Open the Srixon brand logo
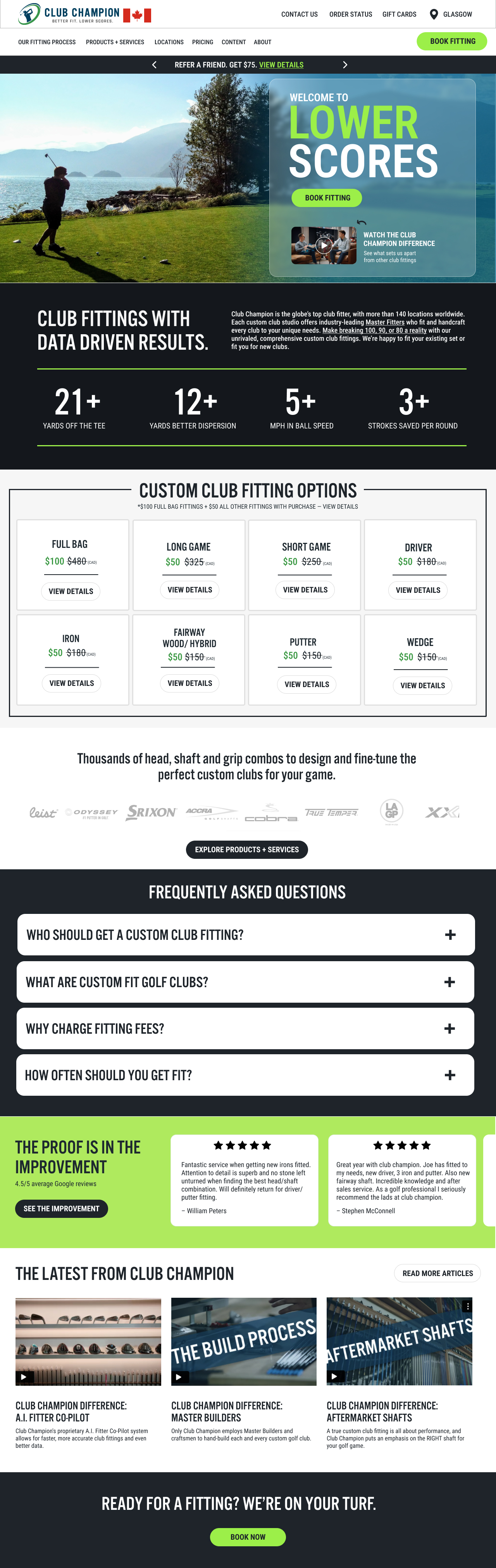 (151, 812)
